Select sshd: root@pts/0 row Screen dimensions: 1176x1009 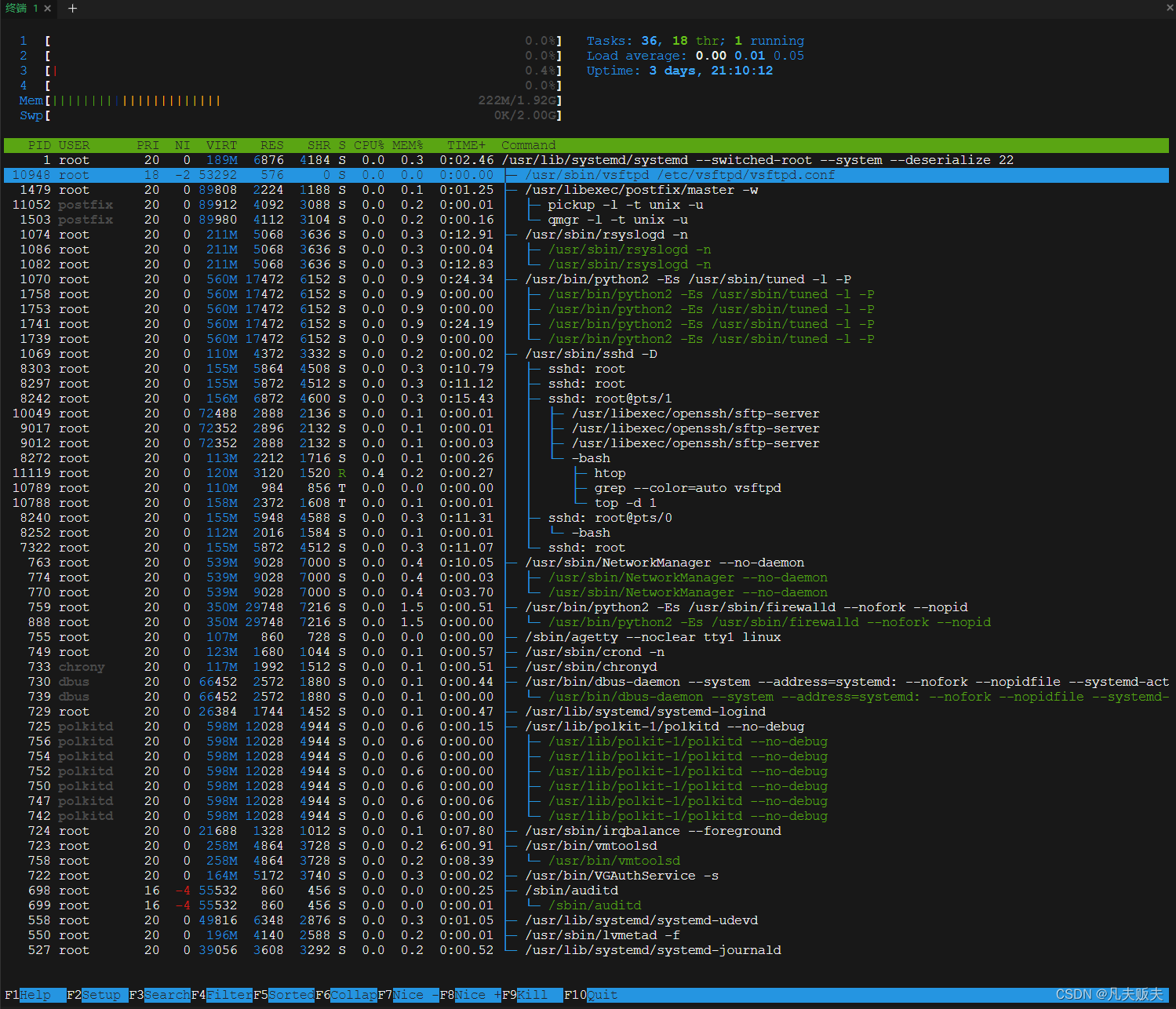coord(586,518)
